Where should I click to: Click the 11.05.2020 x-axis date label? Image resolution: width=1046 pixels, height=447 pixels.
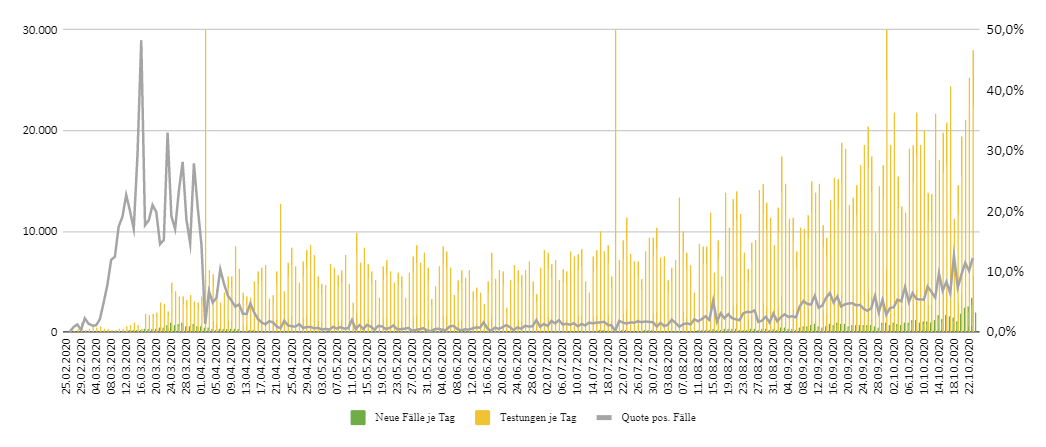pyautogui.click(x=352, y=368)
